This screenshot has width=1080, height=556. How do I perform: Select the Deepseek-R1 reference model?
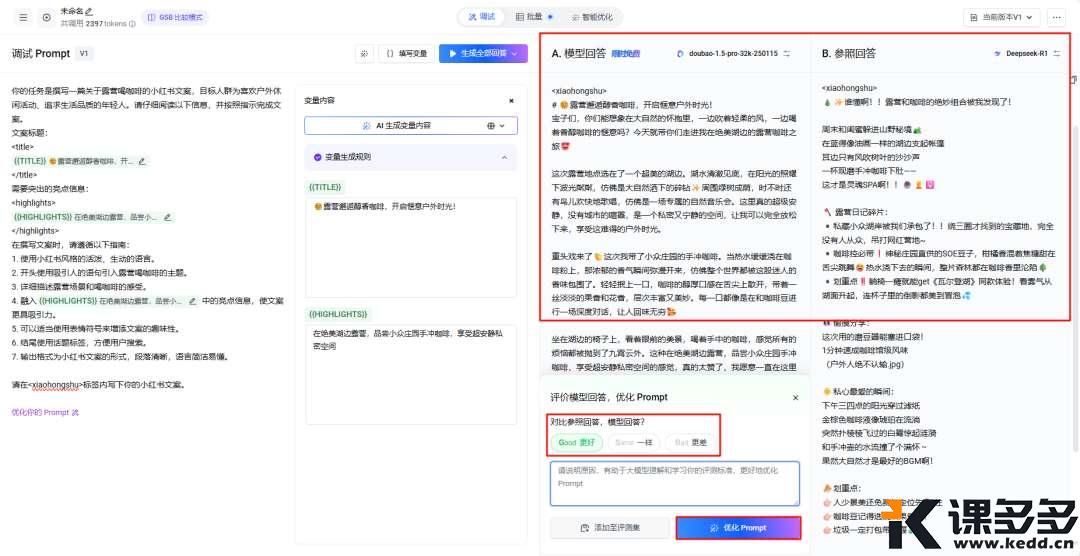click(1021, 53)
